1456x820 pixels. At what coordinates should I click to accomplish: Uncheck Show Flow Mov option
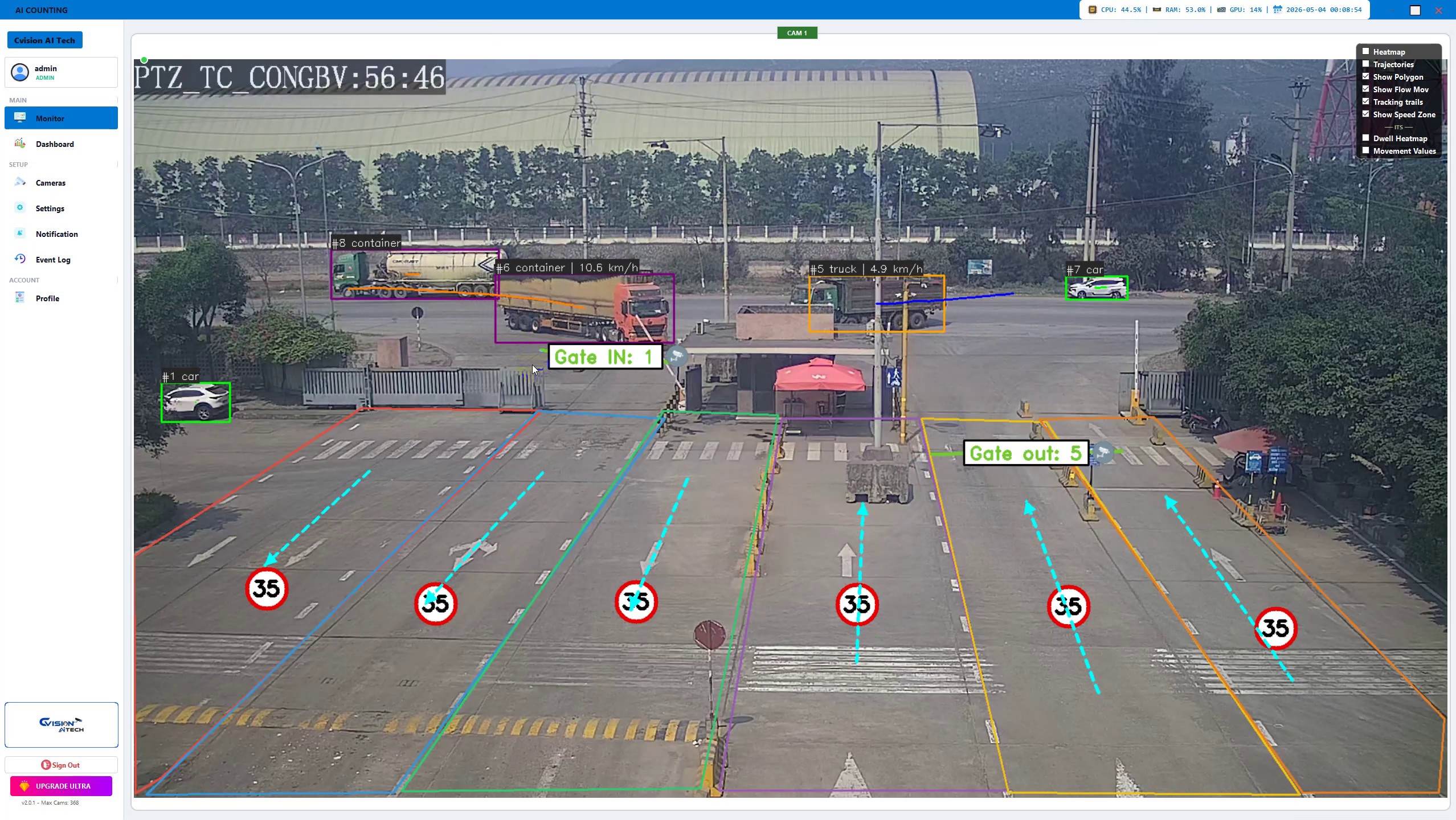coord(1365,89)
